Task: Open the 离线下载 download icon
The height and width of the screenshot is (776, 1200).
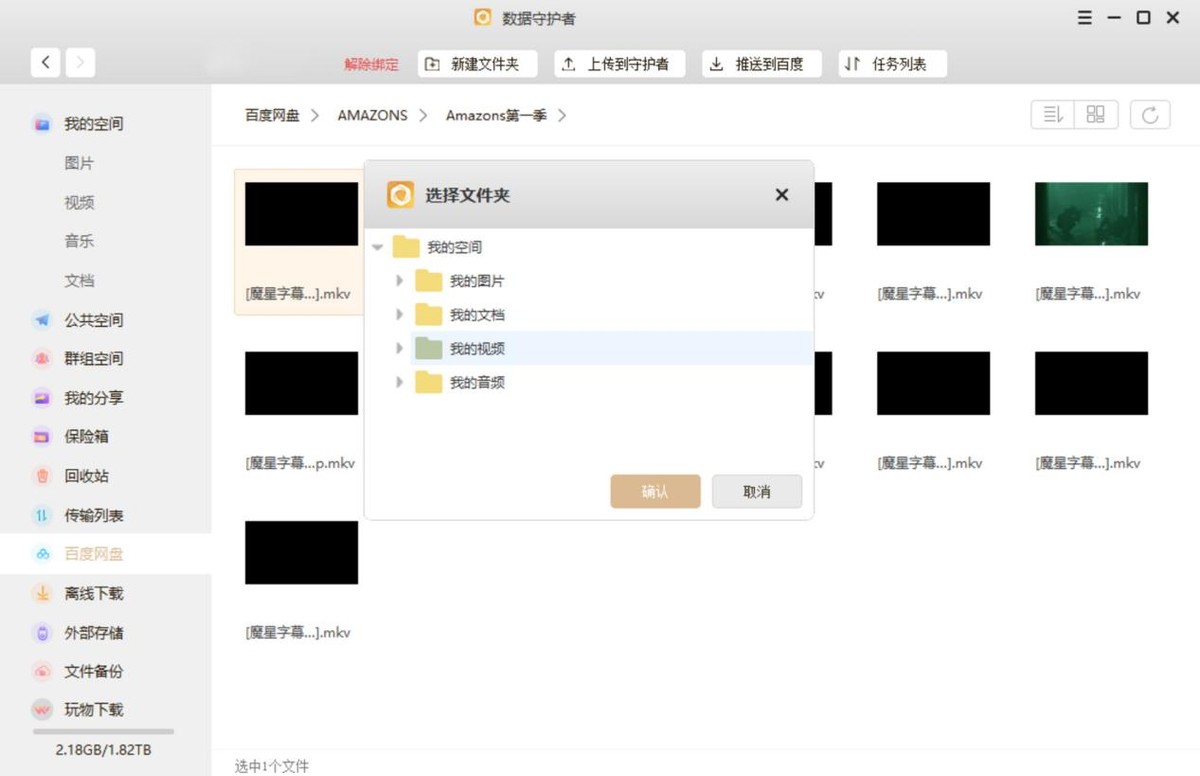Action: point(42,594)
